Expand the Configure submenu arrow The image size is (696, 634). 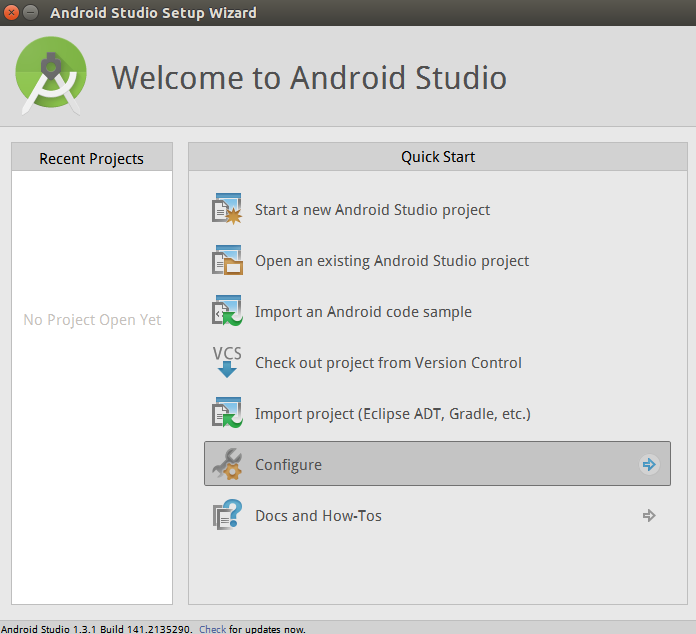pyautogui.click(x=649, y=464)
